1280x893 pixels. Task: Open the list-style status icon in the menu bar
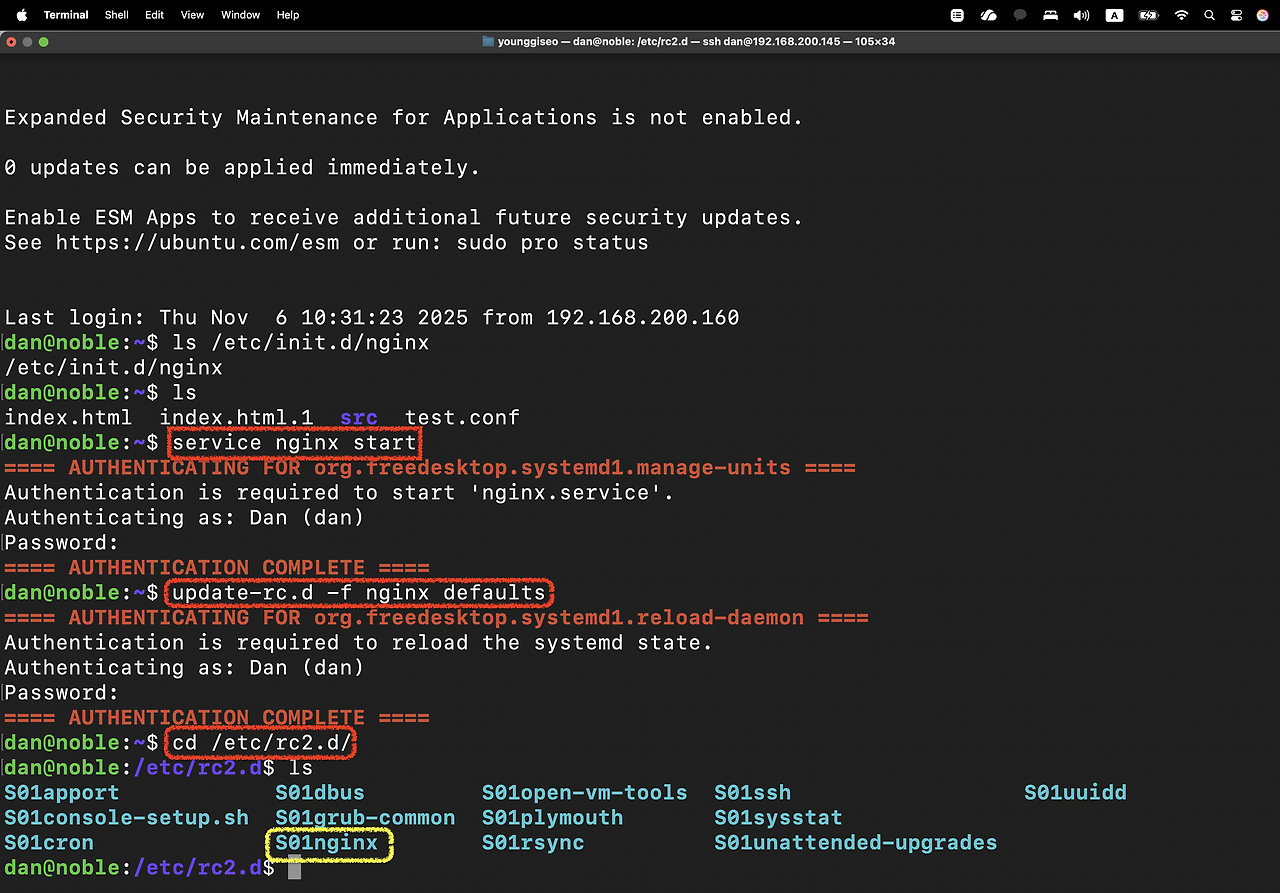pos(957,15)
